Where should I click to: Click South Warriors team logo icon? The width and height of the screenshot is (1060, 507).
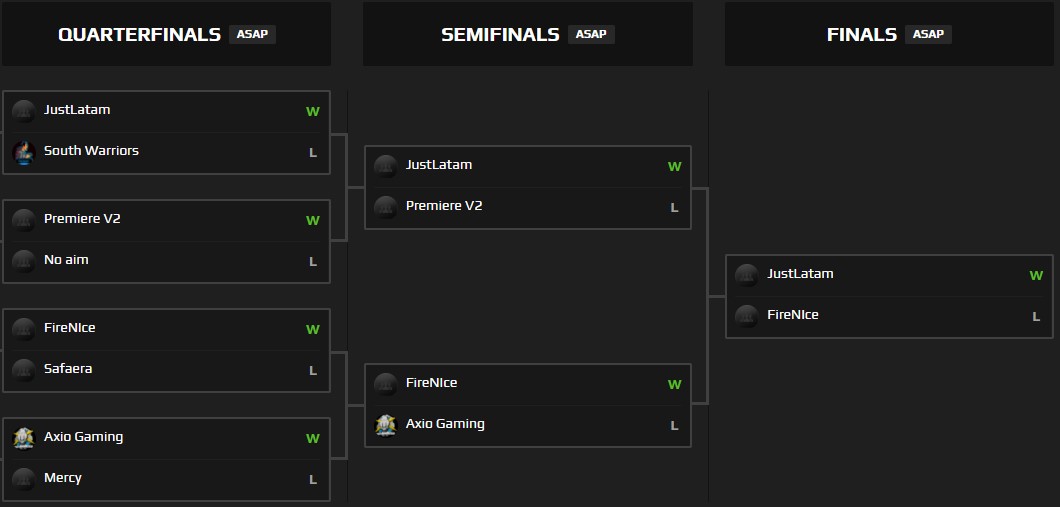click(x=24, y=152)
